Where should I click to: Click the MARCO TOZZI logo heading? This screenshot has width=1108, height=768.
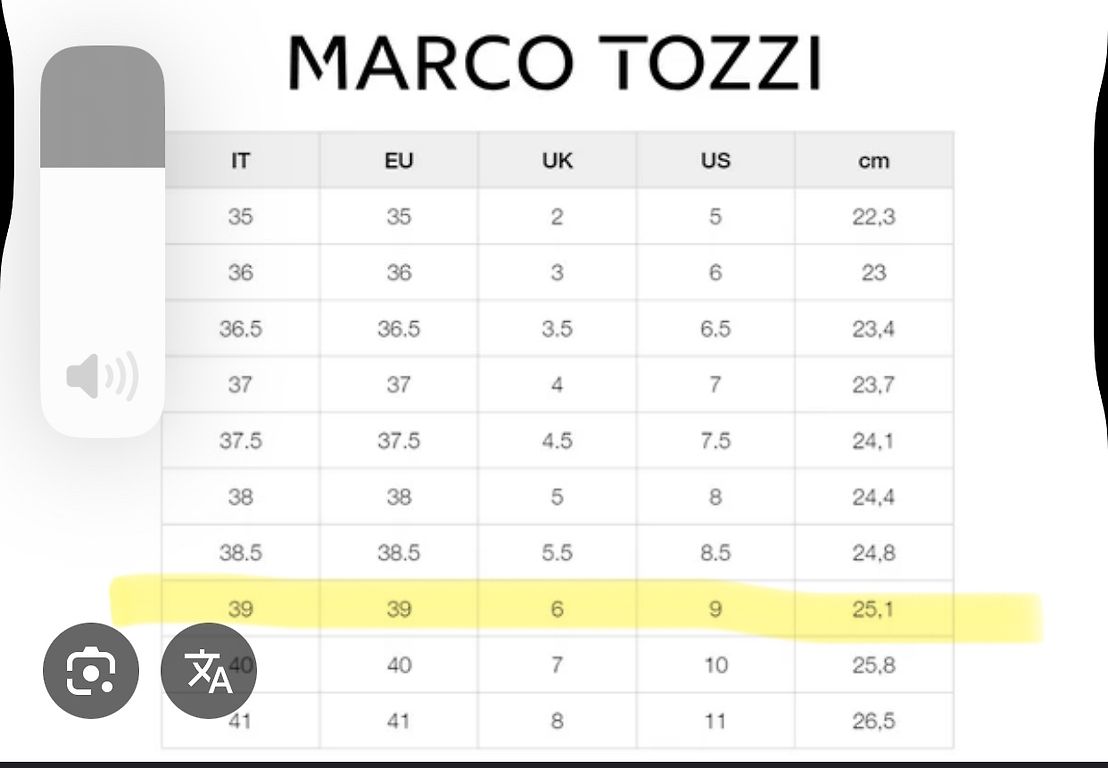tap(554, 63)
